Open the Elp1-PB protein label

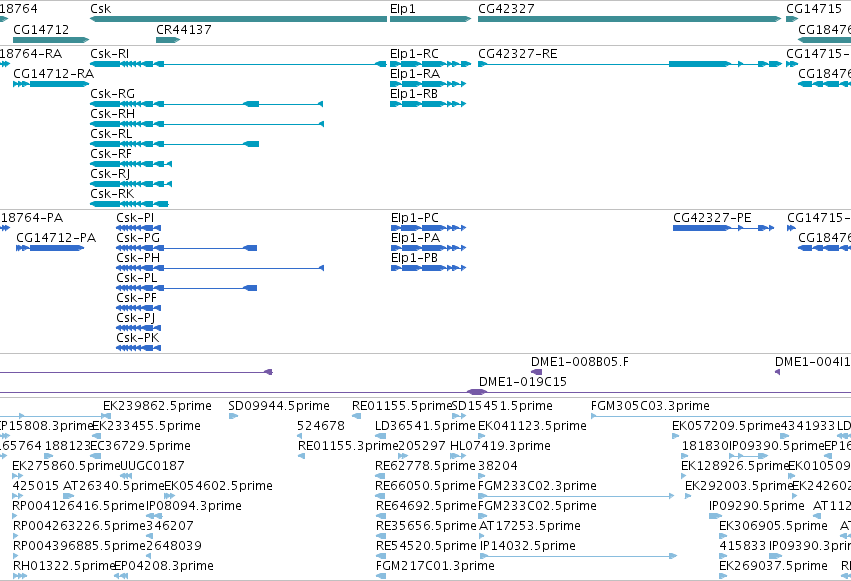point(414,258)
